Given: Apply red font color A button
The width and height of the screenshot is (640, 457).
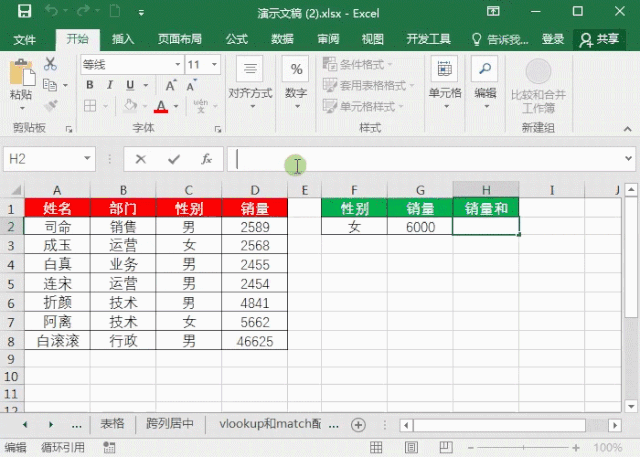Looking at the screenshot, I should point(161,106).
